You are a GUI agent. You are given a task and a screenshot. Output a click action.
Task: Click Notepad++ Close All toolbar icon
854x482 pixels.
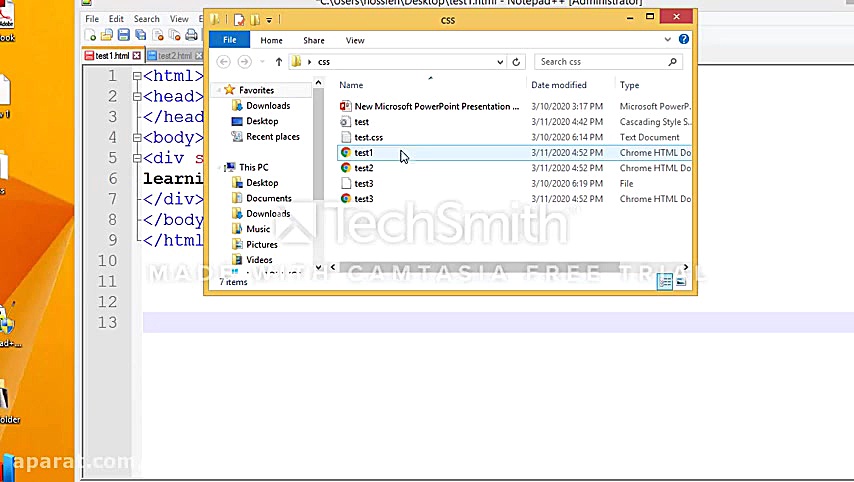pos(174,35)
